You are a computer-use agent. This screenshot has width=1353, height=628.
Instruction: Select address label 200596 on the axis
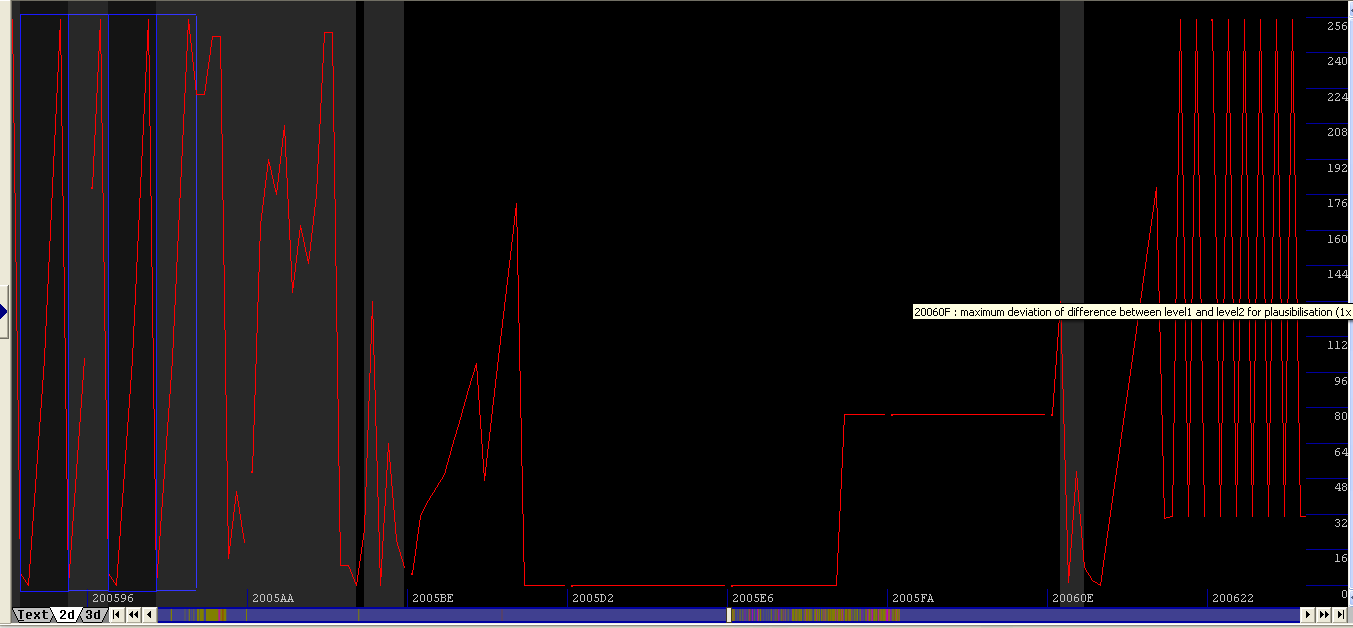coord(112,598)
